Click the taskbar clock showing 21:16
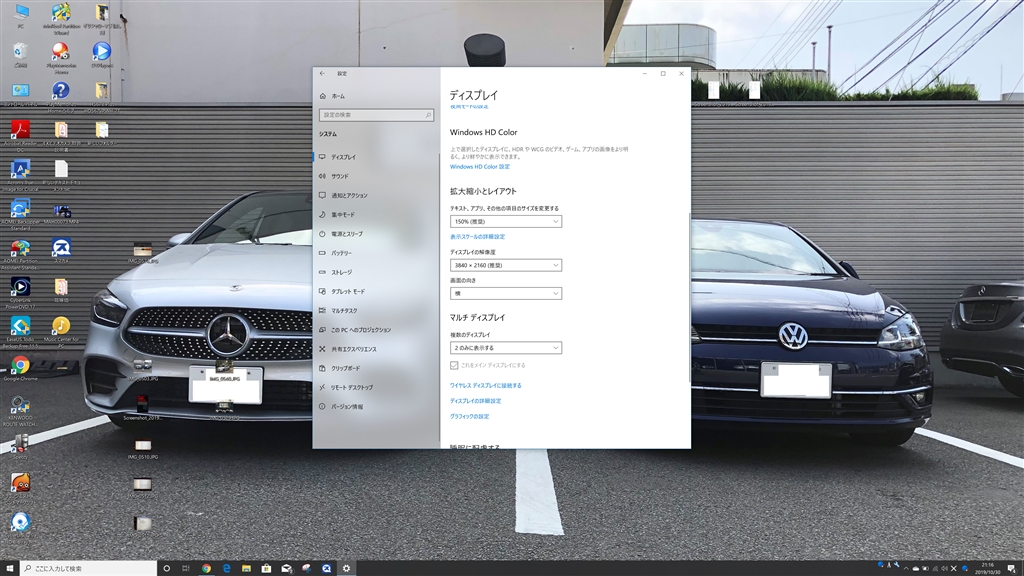The image size is (1024, 576). 987,569
